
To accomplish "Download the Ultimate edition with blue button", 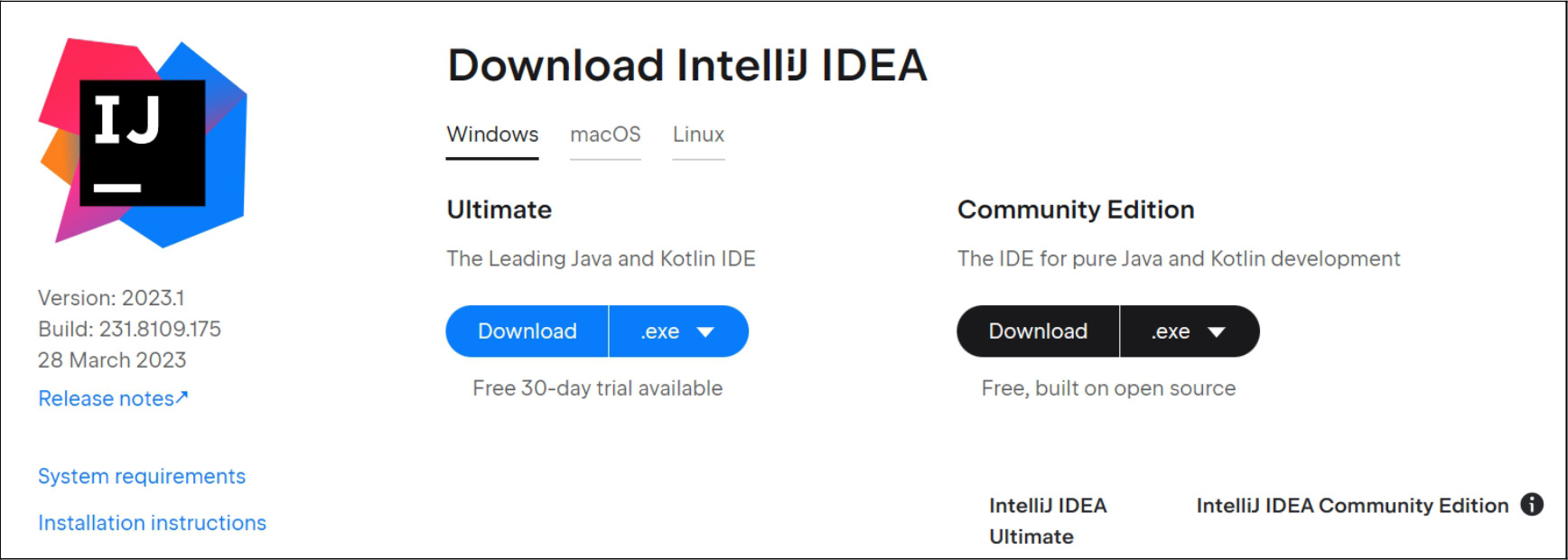I will coord(527,331).
